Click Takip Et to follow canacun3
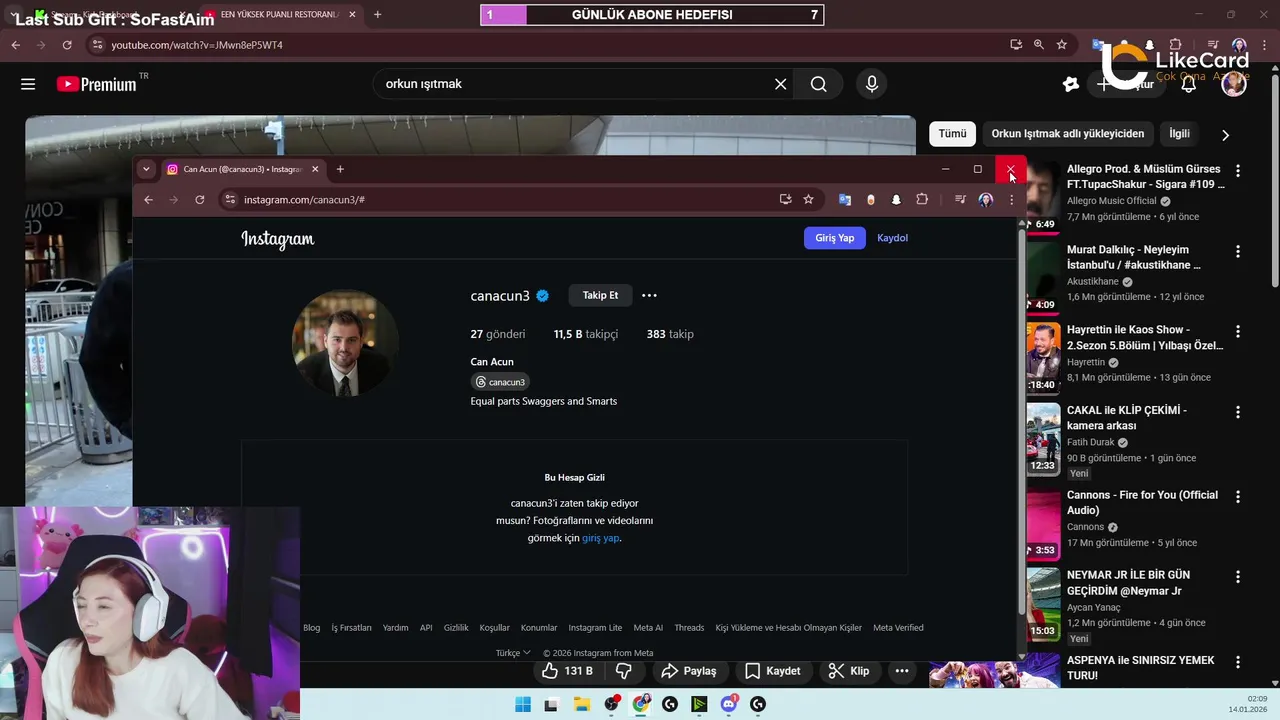The width and height of the screenshot is (1280, 720). (600, 295)
